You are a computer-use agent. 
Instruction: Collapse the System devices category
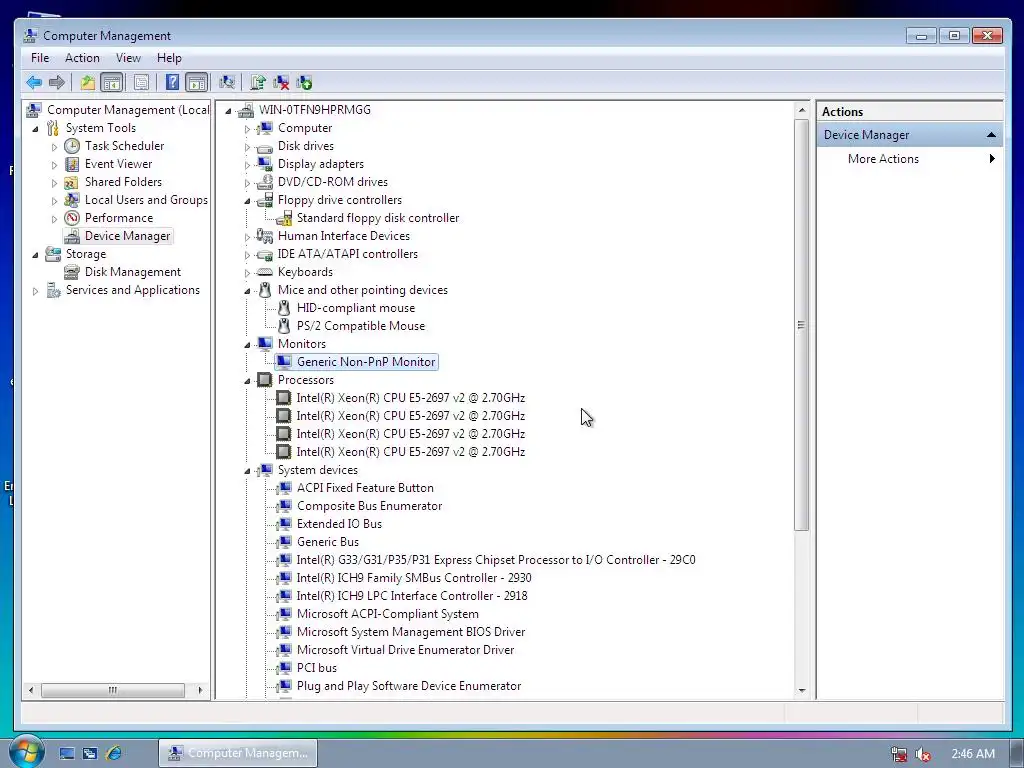[247, 470]
